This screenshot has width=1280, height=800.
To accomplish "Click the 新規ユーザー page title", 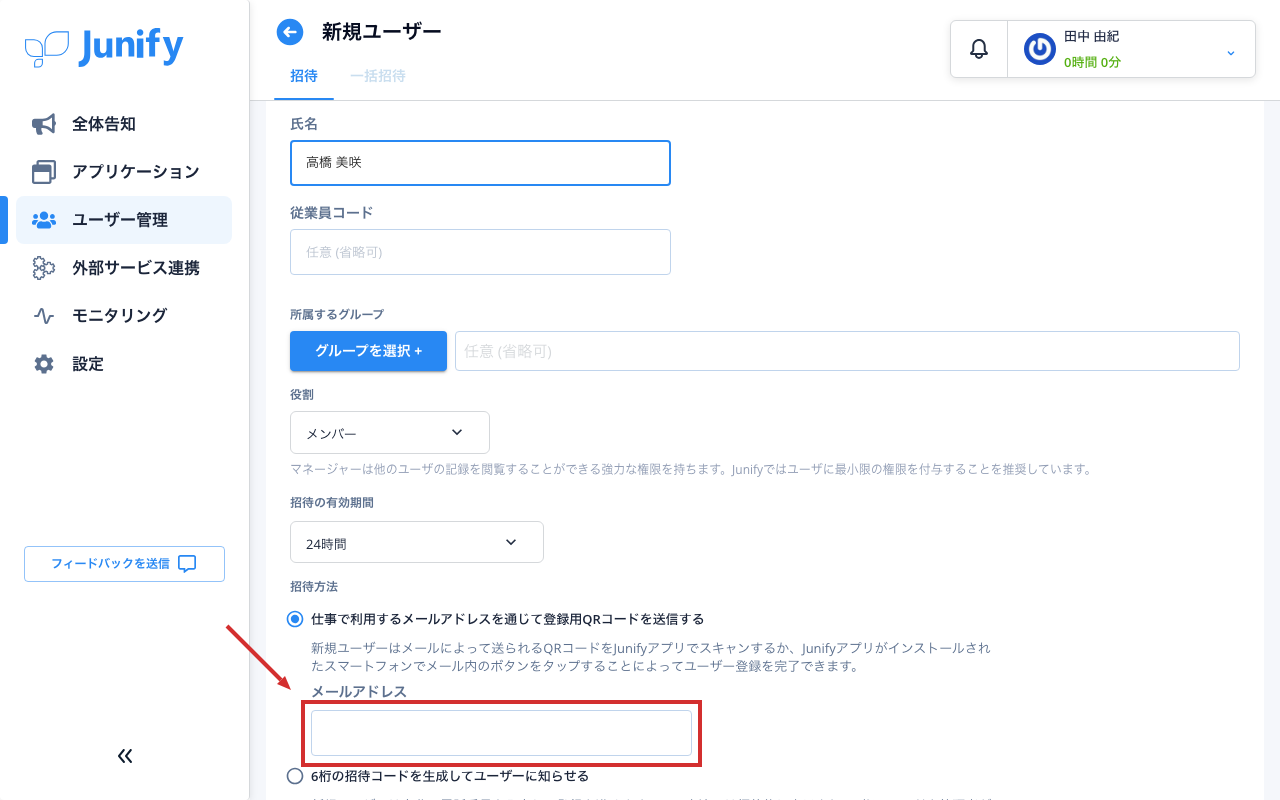I will pyautogui.click(x=381, y=32).
